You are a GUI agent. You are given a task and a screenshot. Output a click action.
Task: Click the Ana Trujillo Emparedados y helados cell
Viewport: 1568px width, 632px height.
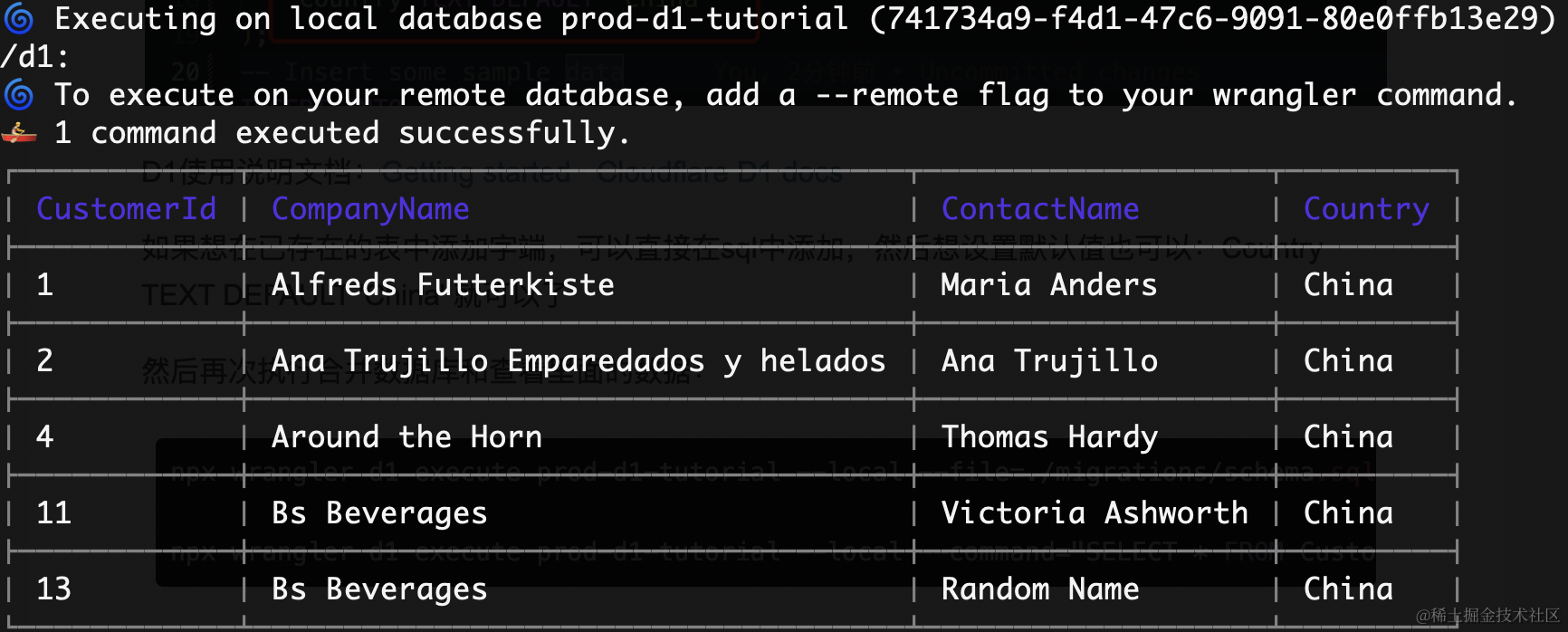578,361
